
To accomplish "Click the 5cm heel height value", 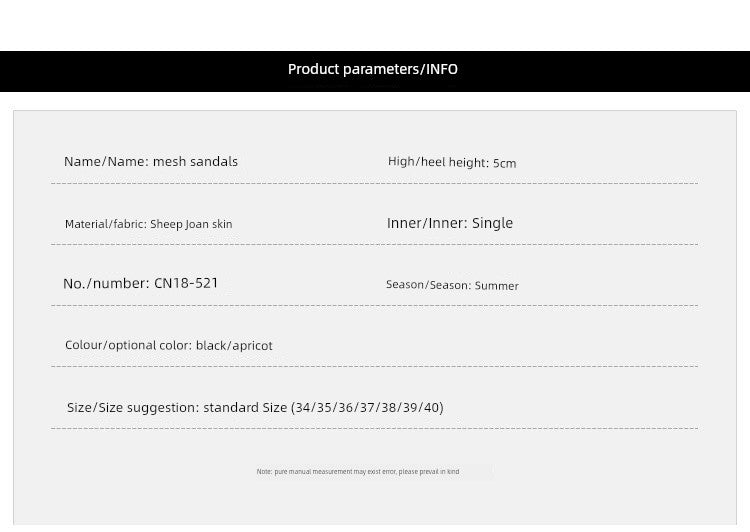I will coord(505,163).
